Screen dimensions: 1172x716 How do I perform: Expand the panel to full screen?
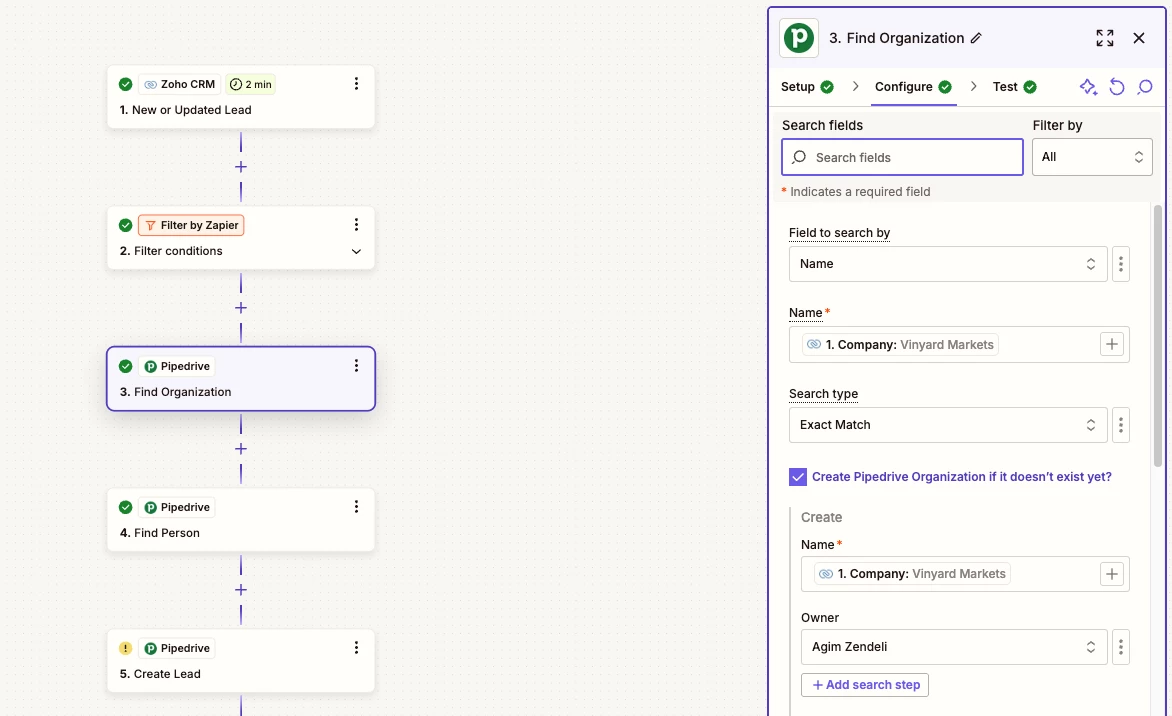[1105, 38]
